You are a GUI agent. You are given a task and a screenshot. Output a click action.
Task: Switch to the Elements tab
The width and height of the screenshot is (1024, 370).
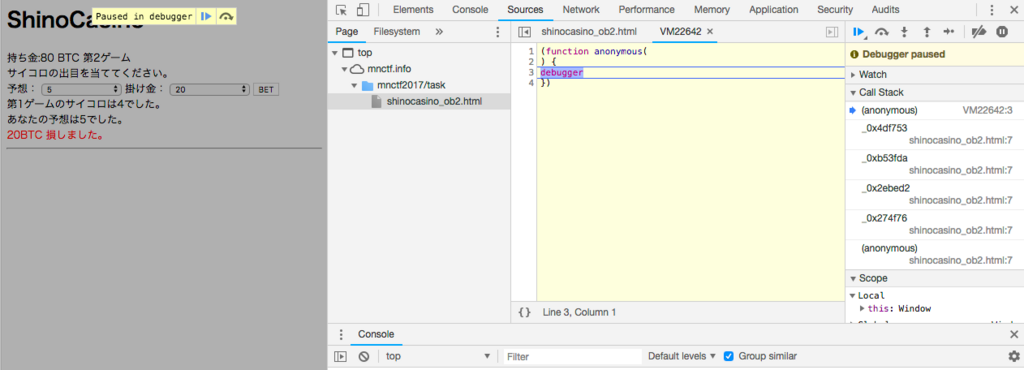(x=413, y=10)
